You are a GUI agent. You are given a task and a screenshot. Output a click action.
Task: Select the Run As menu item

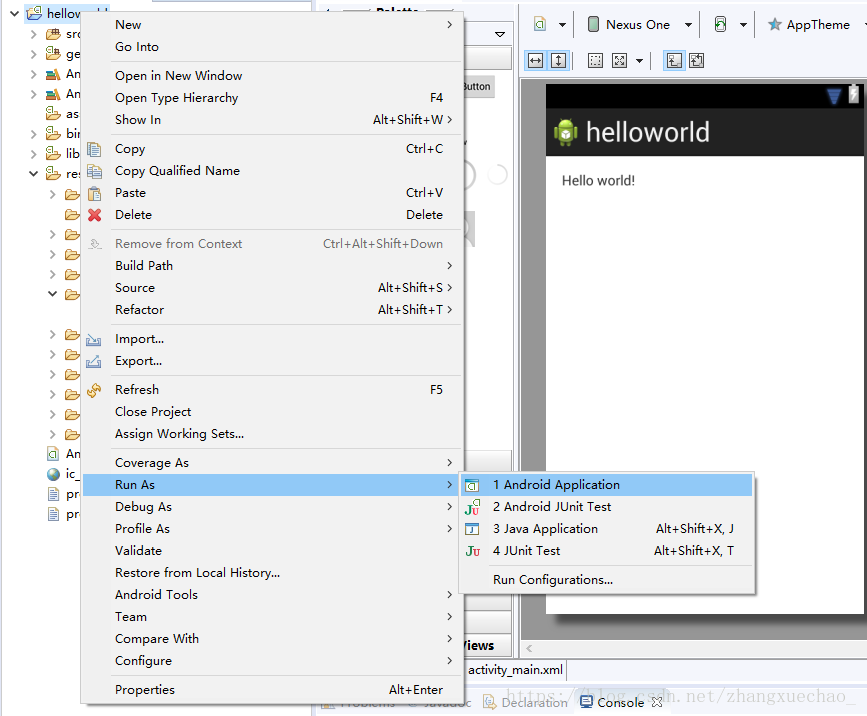click(271, 485)
